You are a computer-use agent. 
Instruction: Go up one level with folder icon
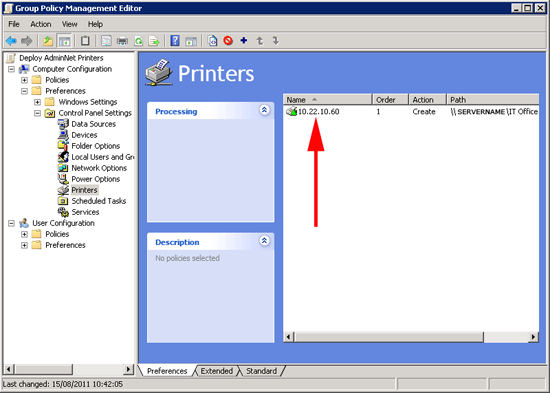pyautogui.click(x=48, y=41)
